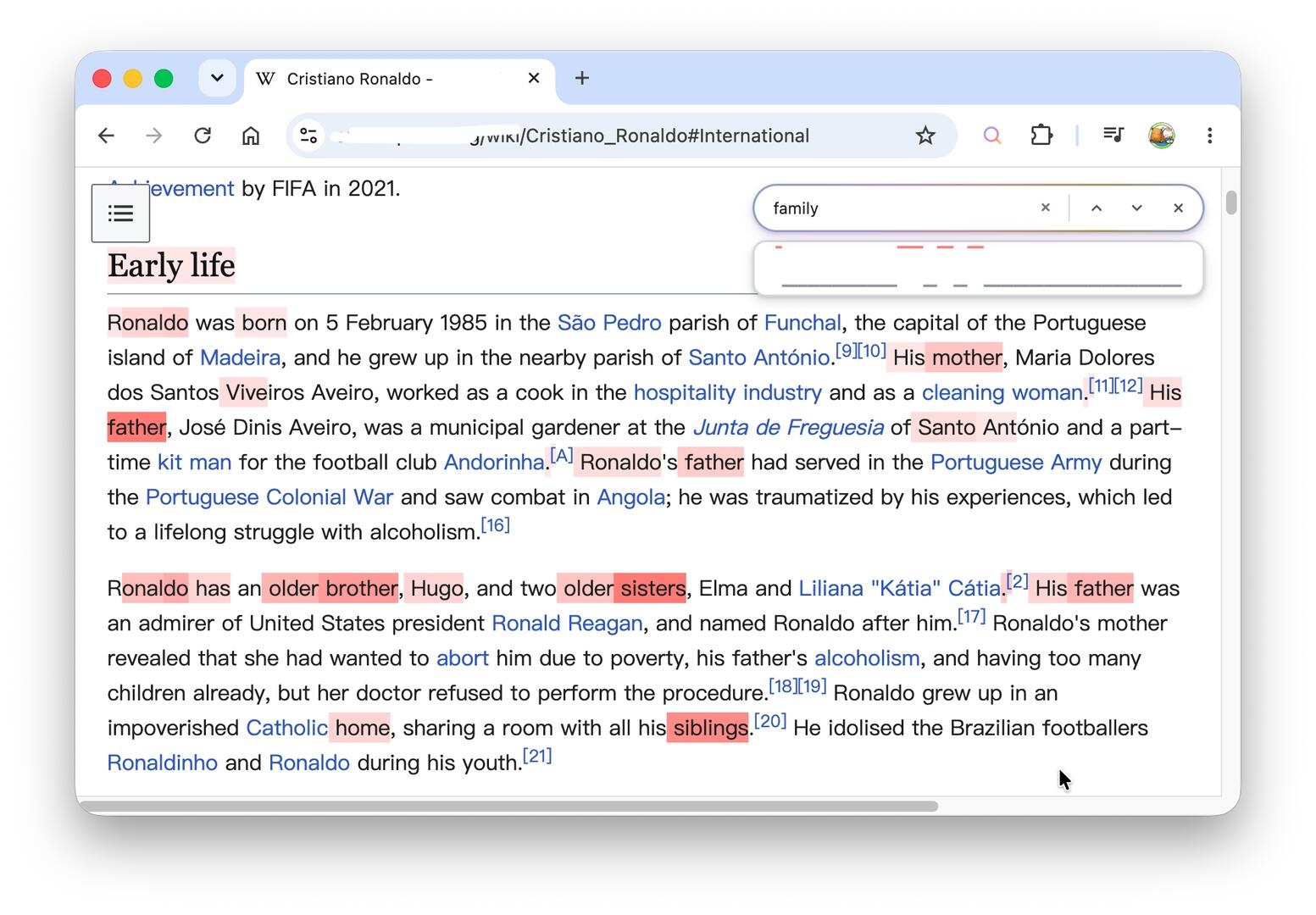Toggle the table of contents list button
1316x915 pixels.
pyautogui.click(x=121, y=213)
